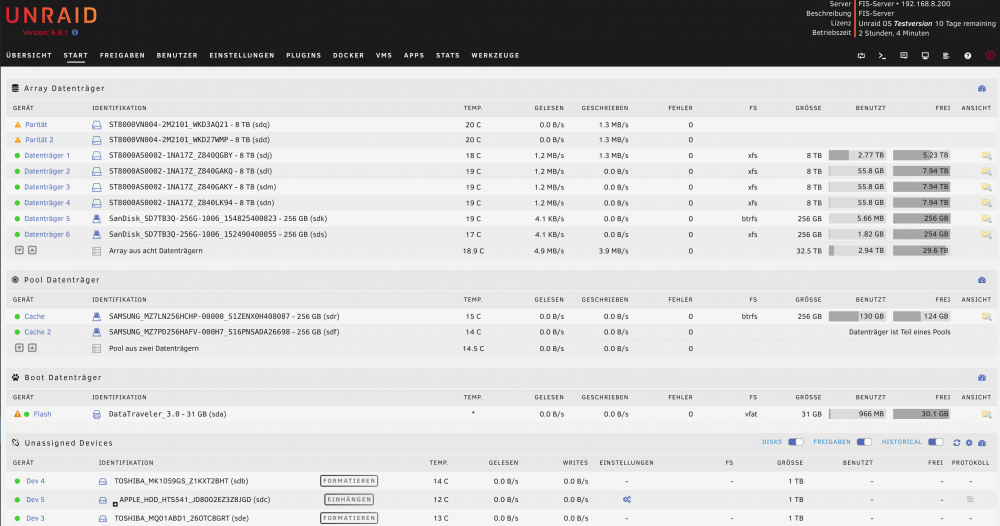The height and width of the screenshot is (526, 1000).
Task: Refresh the Unassigned Devices list
Action: pyautogui.click(x=957, y=442)
